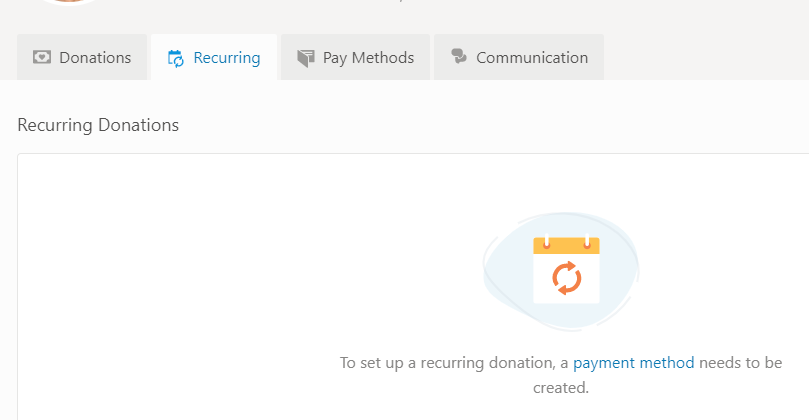
Task: Follow the "payment method" link
Action: click(633, 363)
